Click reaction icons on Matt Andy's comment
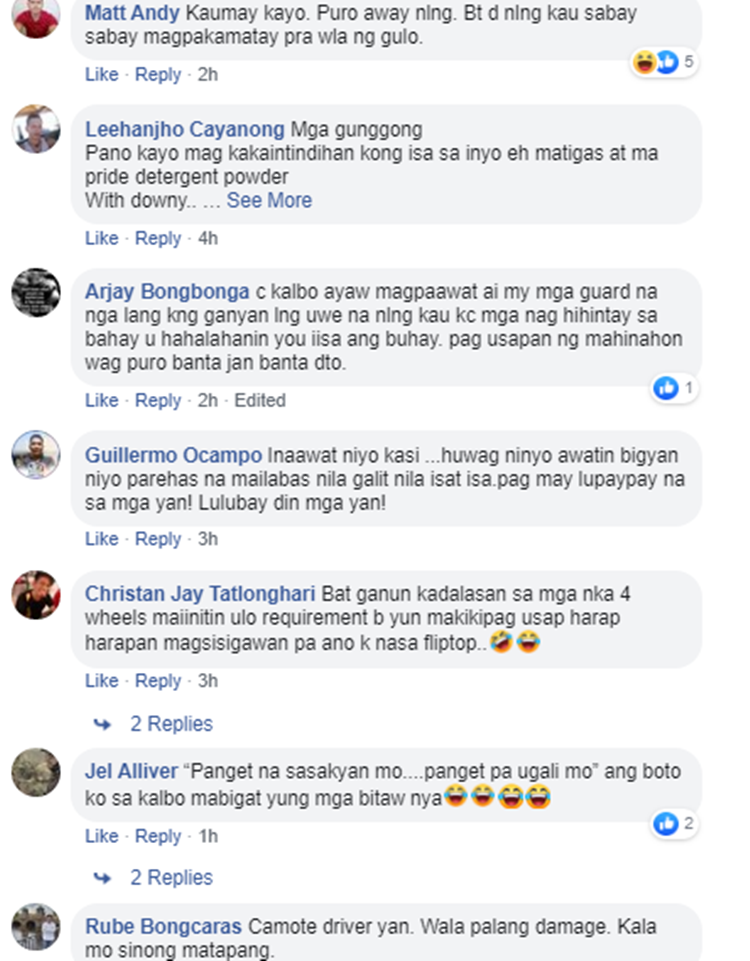The height and width of the screenshot is (961, 750). [x=656, y=62]
